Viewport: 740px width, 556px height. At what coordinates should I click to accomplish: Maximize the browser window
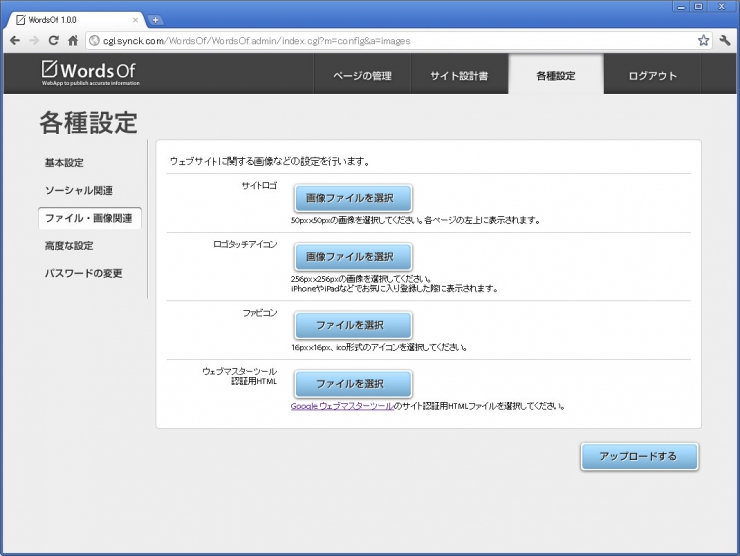point(699,7)
